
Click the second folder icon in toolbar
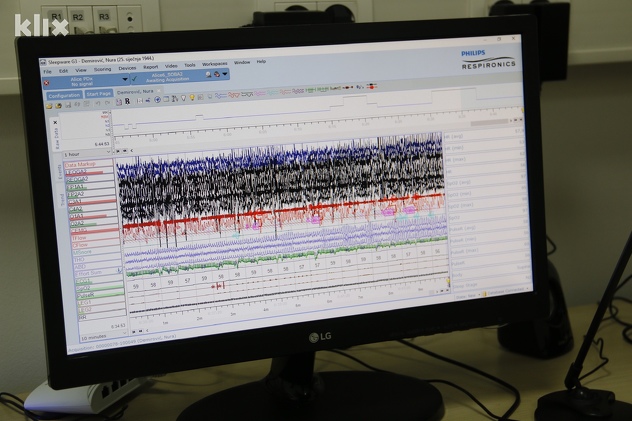pyautogui.click(x=58, y=106)
